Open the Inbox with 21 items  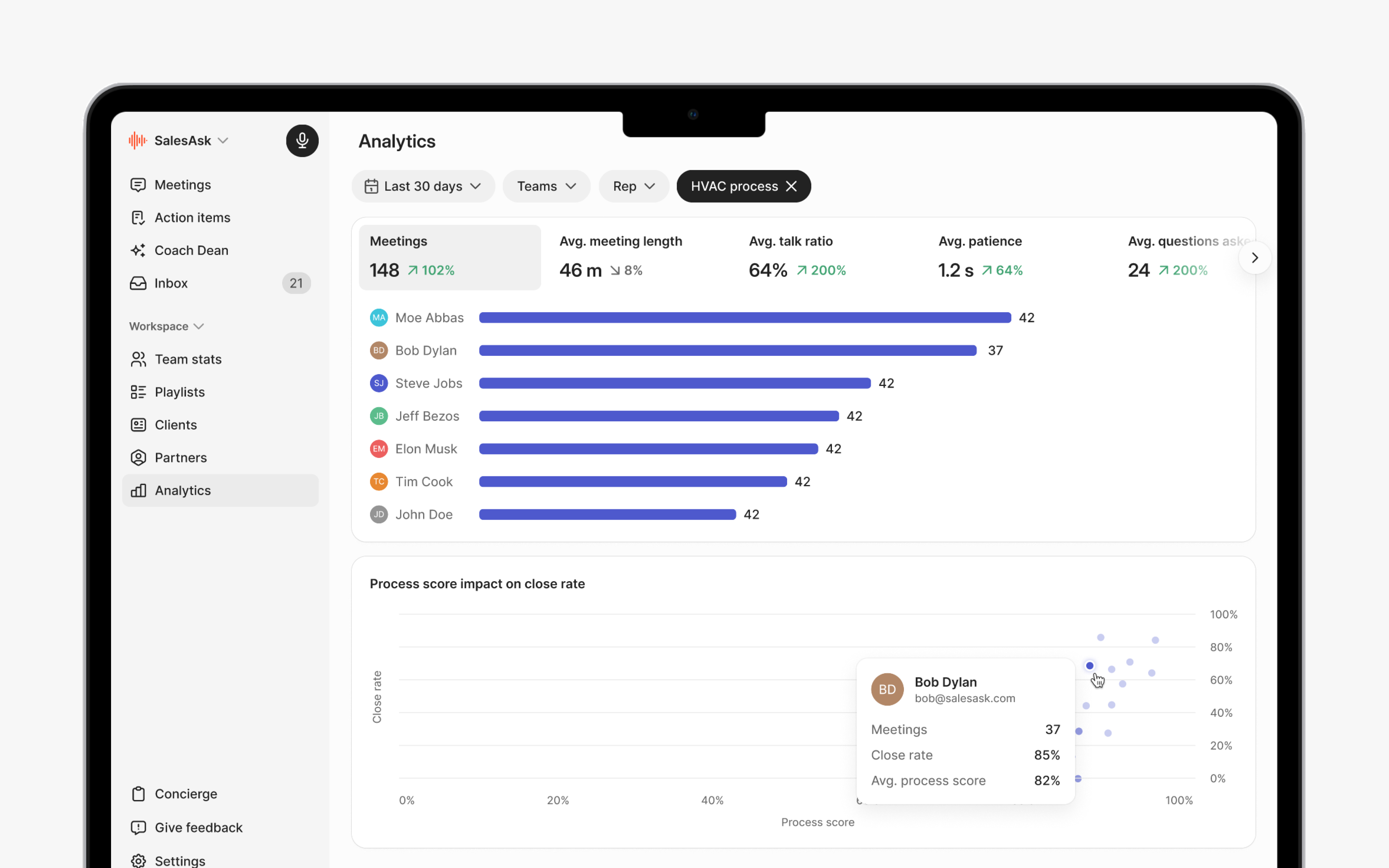coord(171,283)
